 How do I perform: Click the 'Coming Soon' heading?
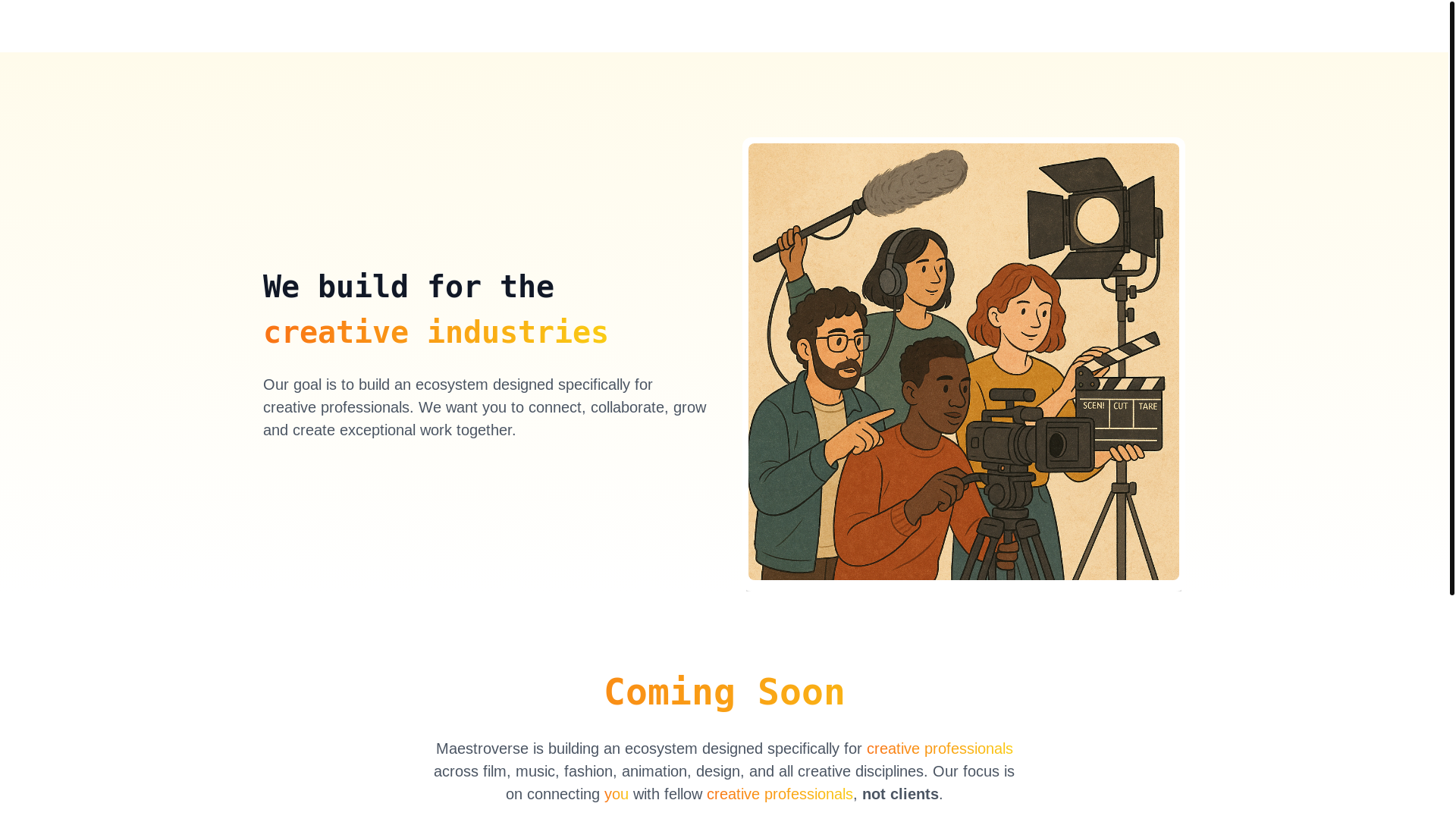(724, 692)
